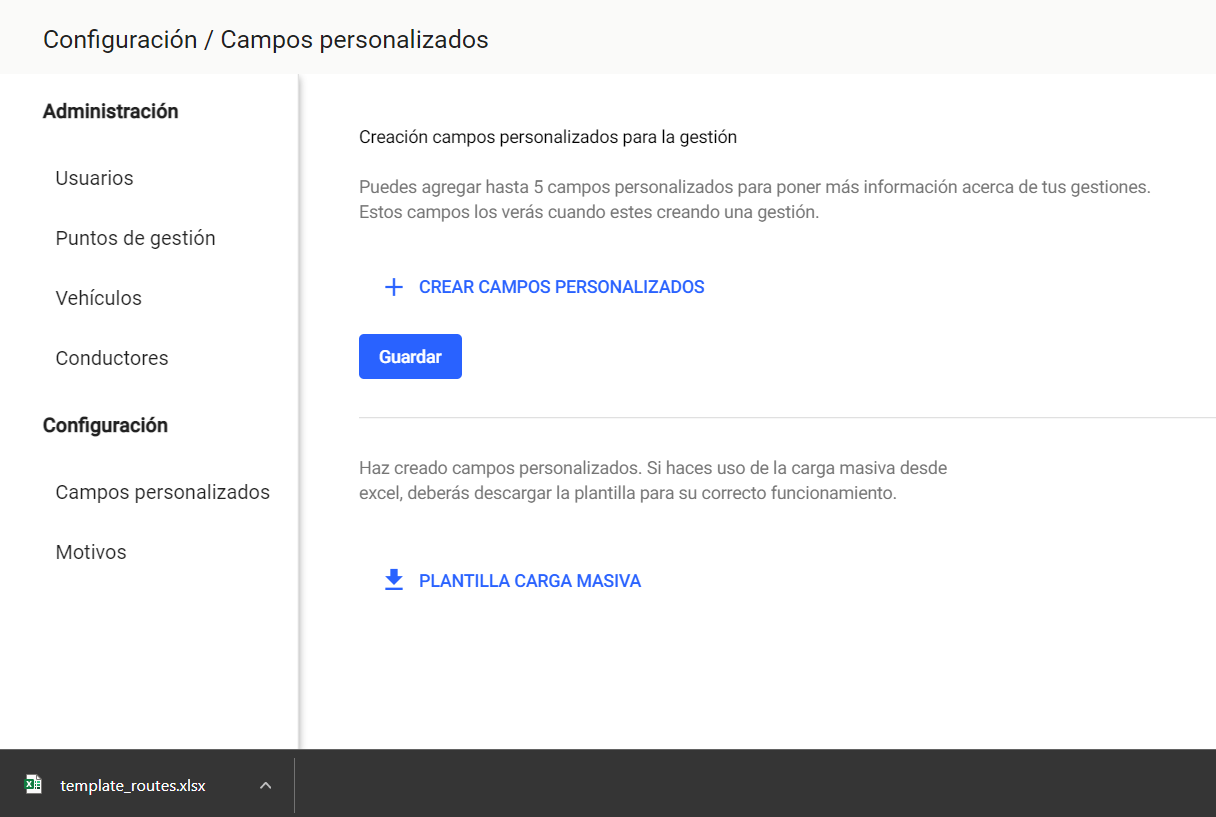Click the download icon next to PLANTILLA CARGA MASIVA
1216x817 pixels.
393,580
